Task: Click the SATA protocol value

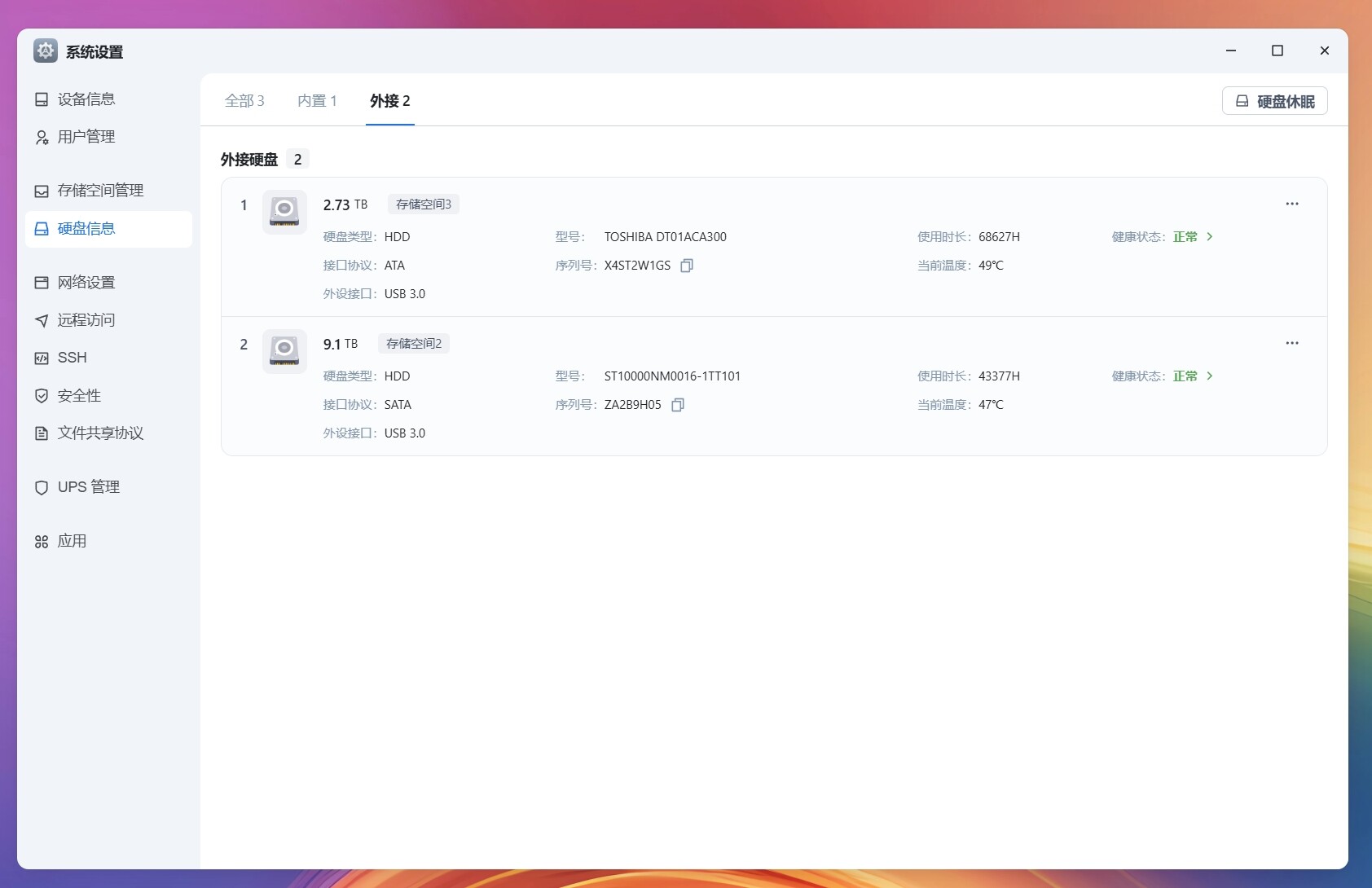Action: click(398, 405)
